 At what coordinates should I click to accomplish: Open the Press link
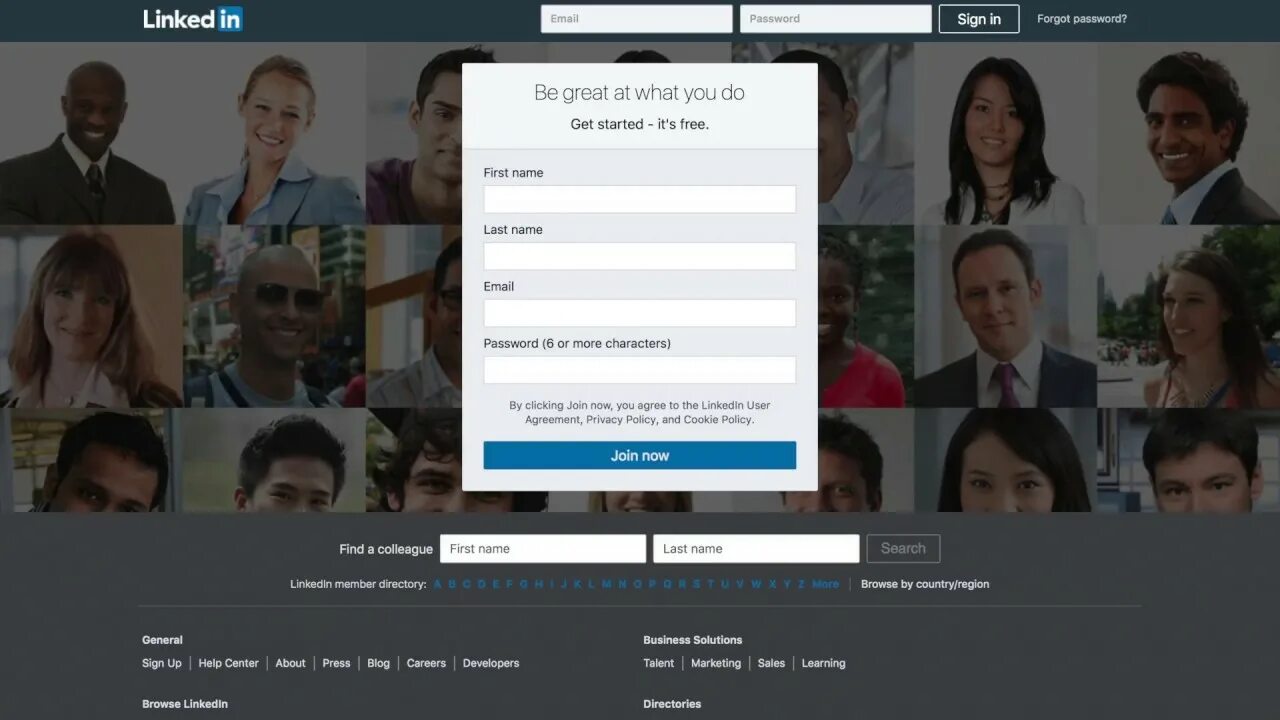click(336, 663)
